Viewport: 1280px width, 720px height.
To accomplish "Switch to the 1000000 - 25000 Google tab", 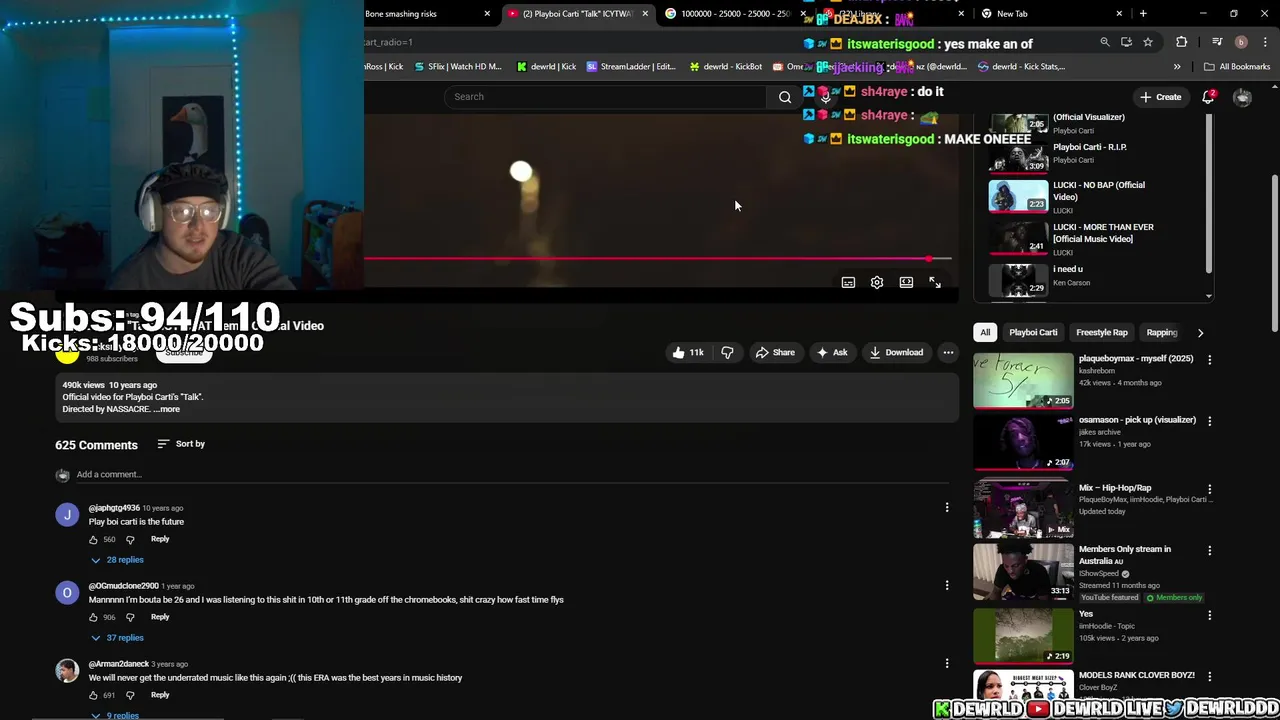I will pos(732,14).
